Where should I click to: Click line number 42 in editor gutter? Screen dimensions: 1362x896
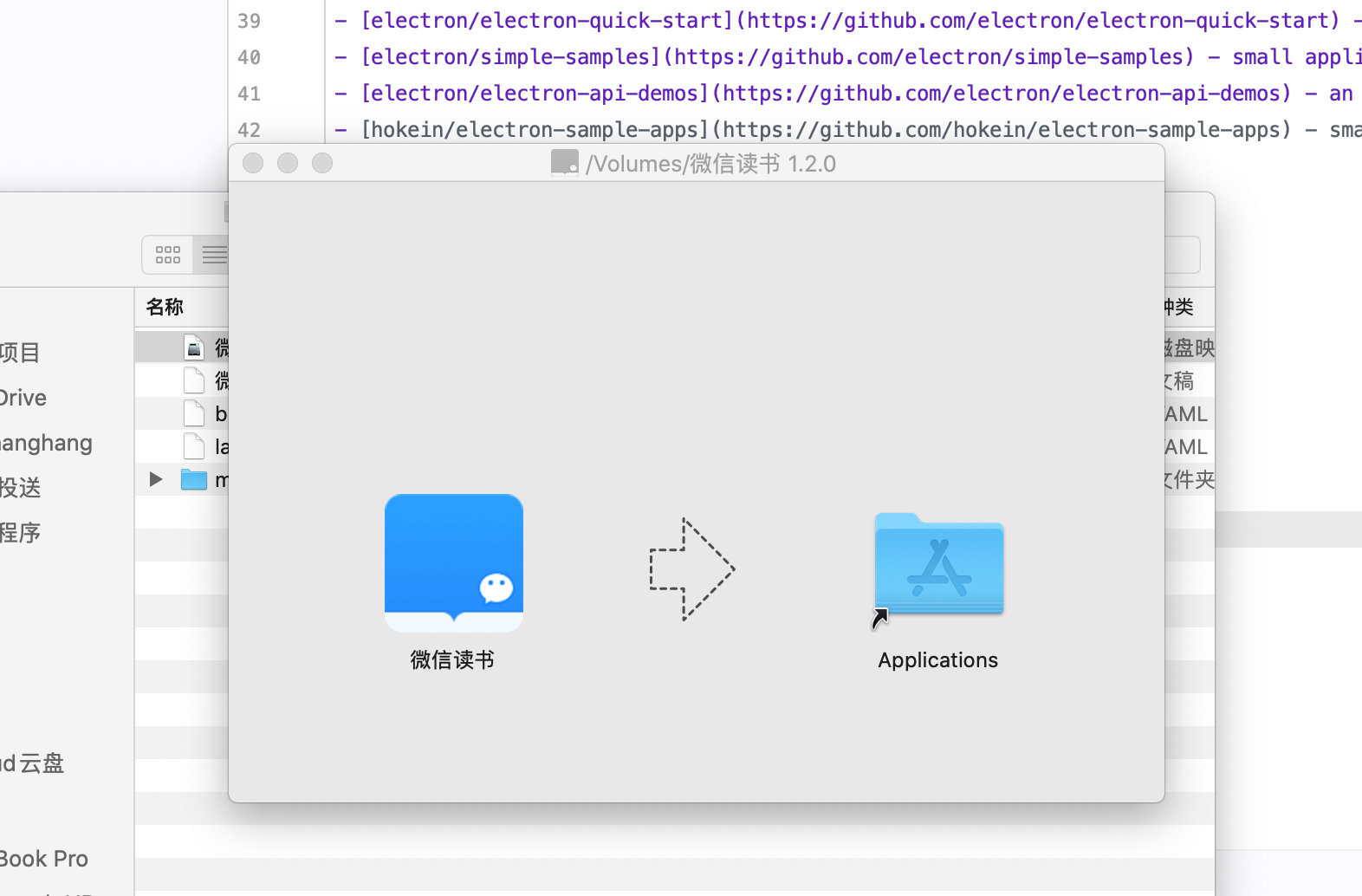249,129
